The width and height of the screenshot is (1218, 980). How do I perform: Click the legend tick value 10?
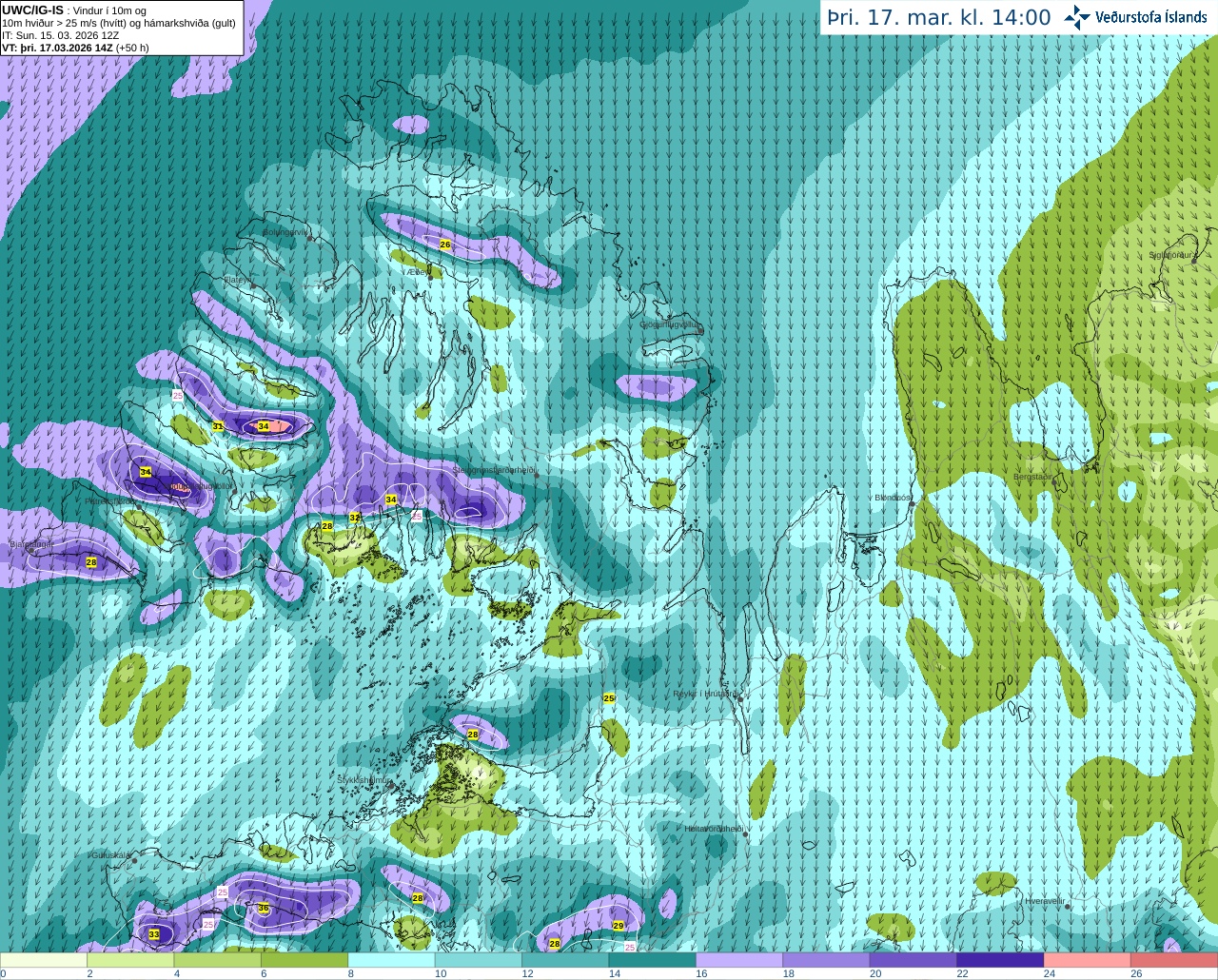pyautogui.click(x=441, y=974)
